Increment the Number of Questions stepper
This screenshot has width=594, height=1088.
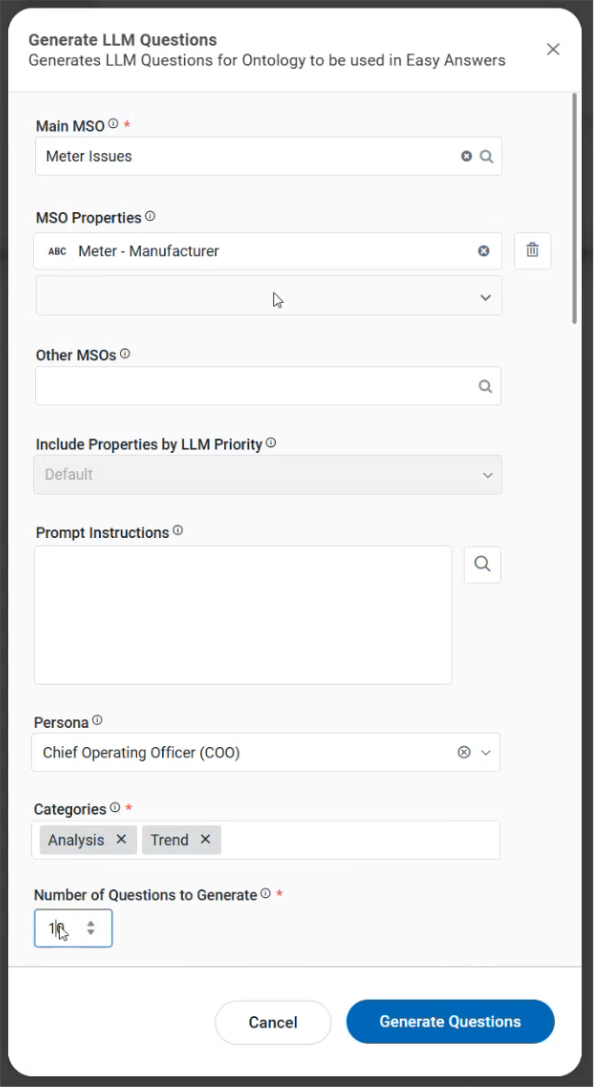tap(91, 923)
